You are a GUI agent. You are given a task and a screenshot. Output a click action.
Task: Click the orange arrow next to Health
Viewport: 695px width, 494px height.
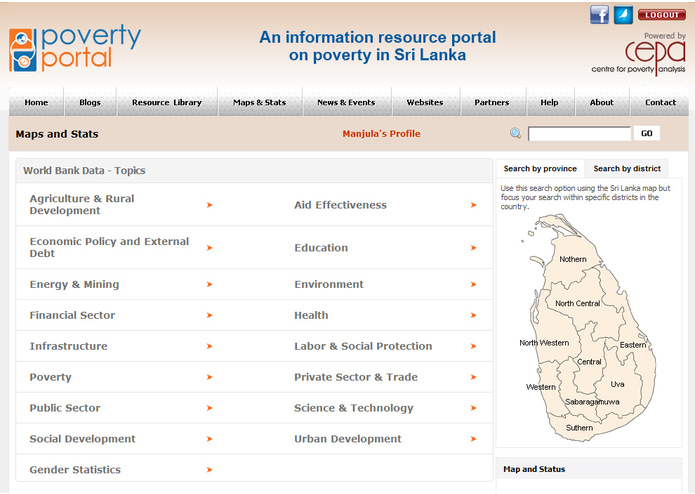(x=473, y=315)
